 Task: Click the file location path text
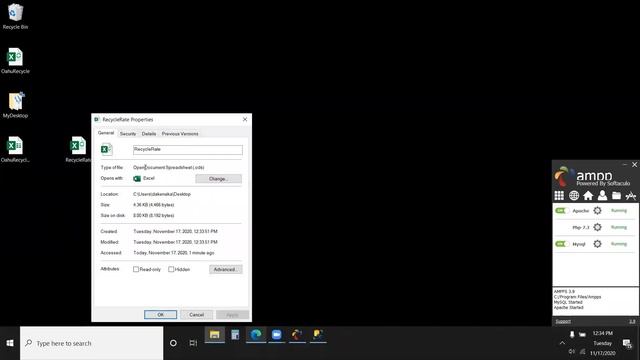click(x=162, y=194)
